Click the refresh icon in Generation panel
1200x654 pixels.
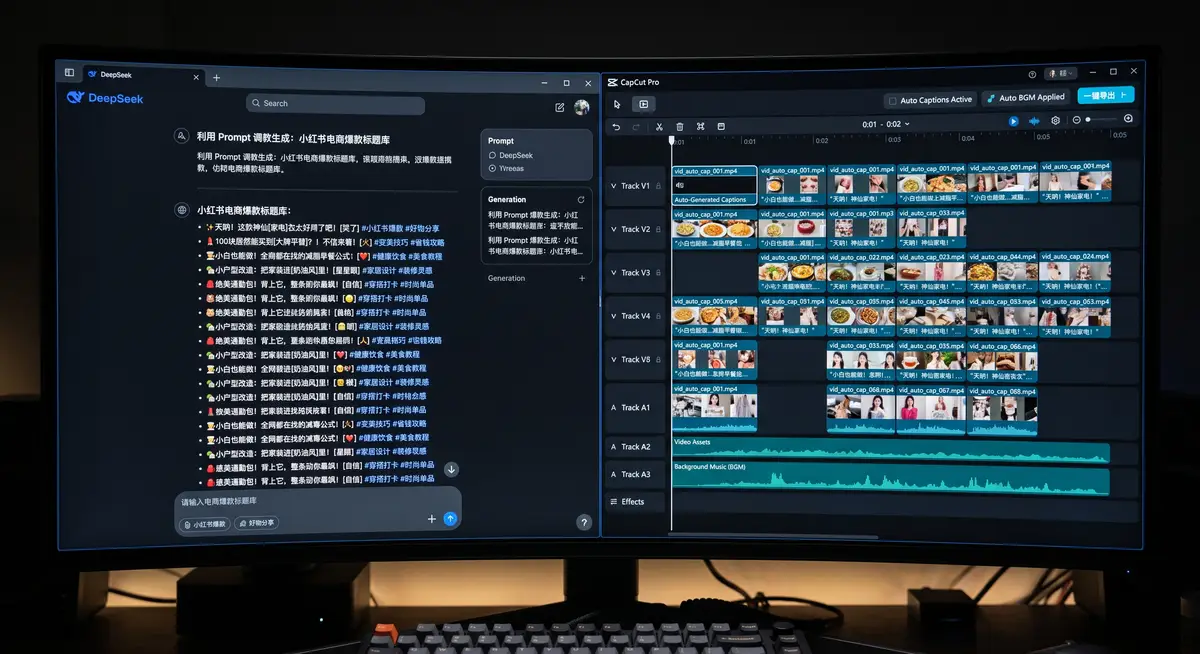click(x=581, y=200)
